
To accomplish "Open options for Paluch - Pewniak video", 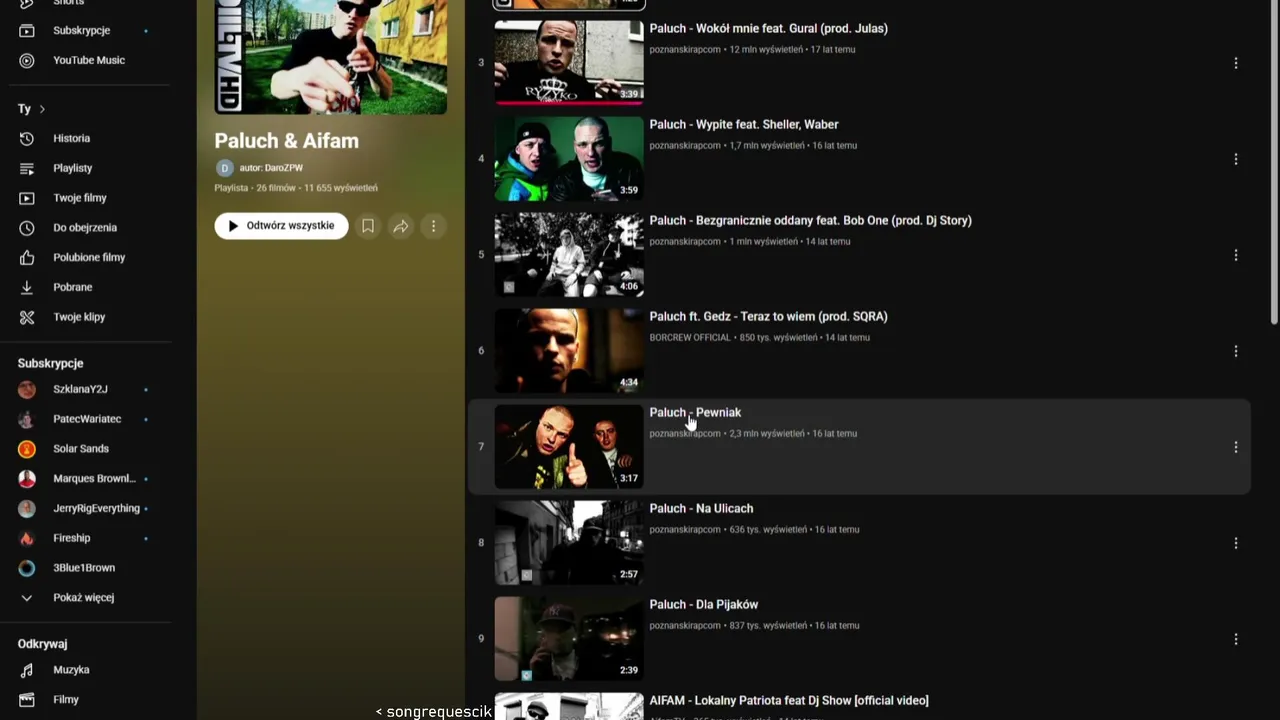I will click(x=1236, y=447).
